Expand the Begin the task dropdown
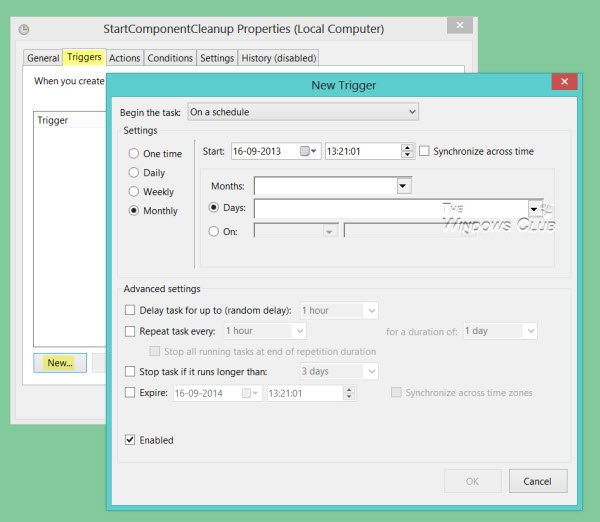This screenshot has height=522, width=600. tap(412, 112)
